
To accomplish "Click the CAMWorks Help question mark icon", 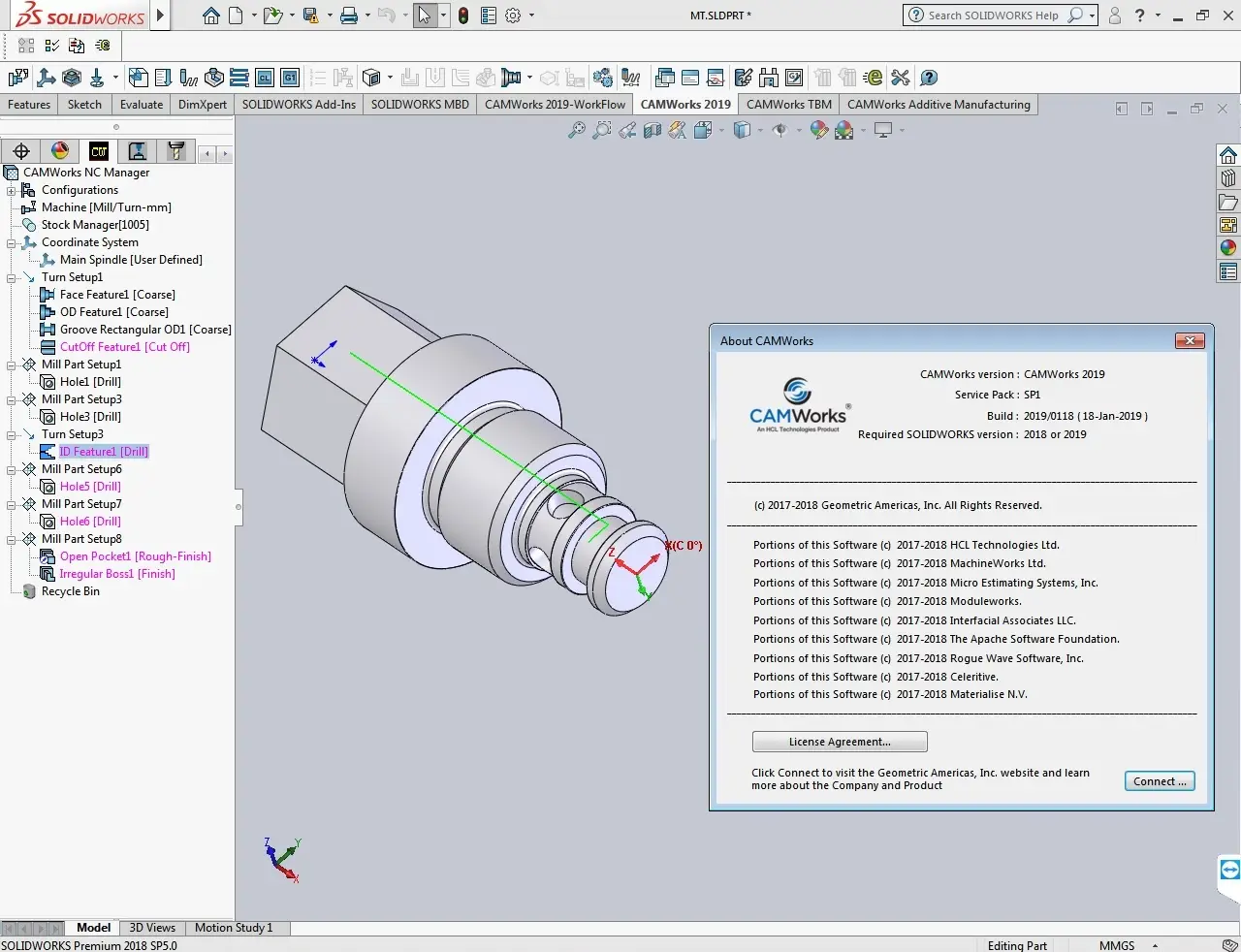I will [929, 78].
